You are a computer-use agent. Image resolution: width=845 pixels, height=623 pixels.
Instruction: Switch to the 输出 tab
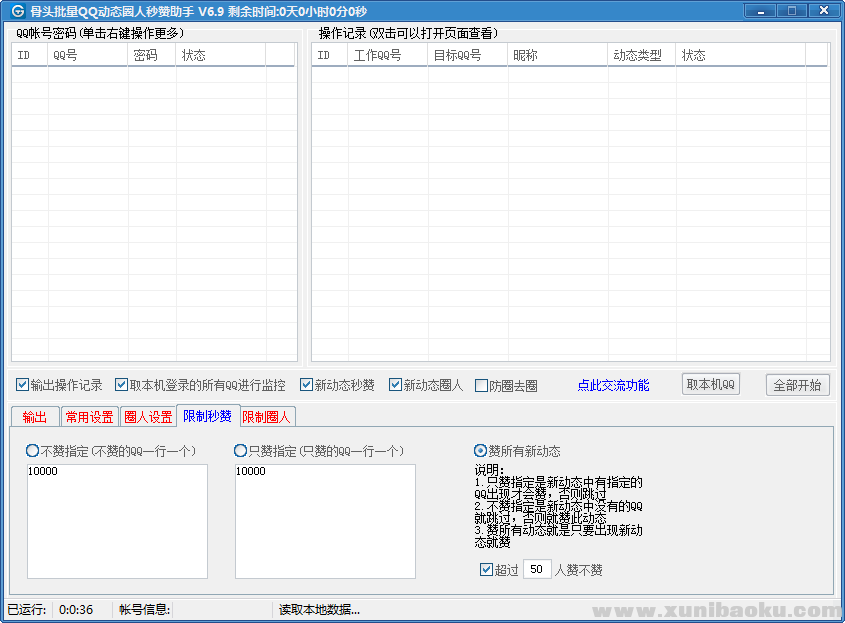click(x=34, y=417)
